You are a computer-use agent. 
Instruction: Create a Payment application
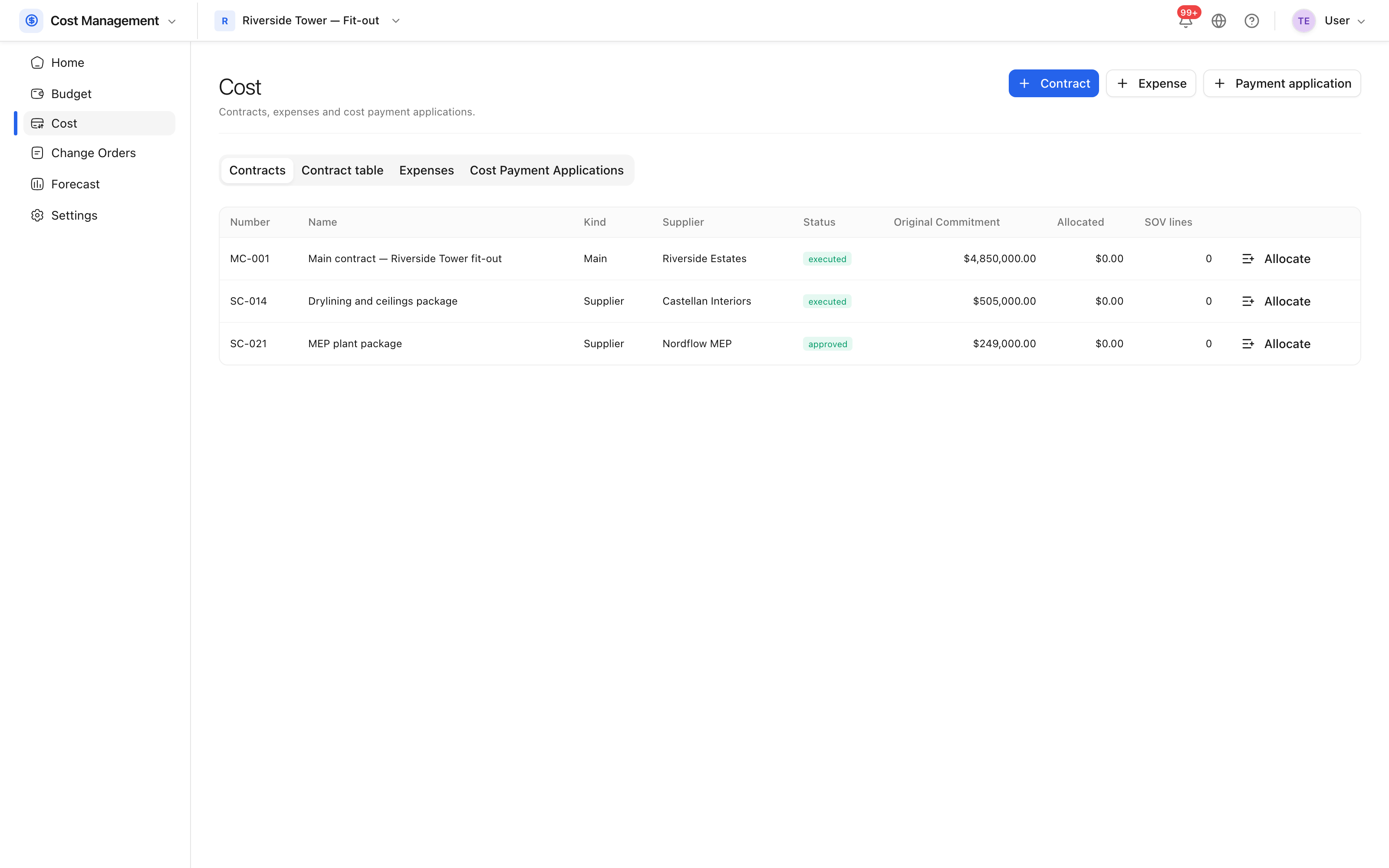pos(1282,83)
